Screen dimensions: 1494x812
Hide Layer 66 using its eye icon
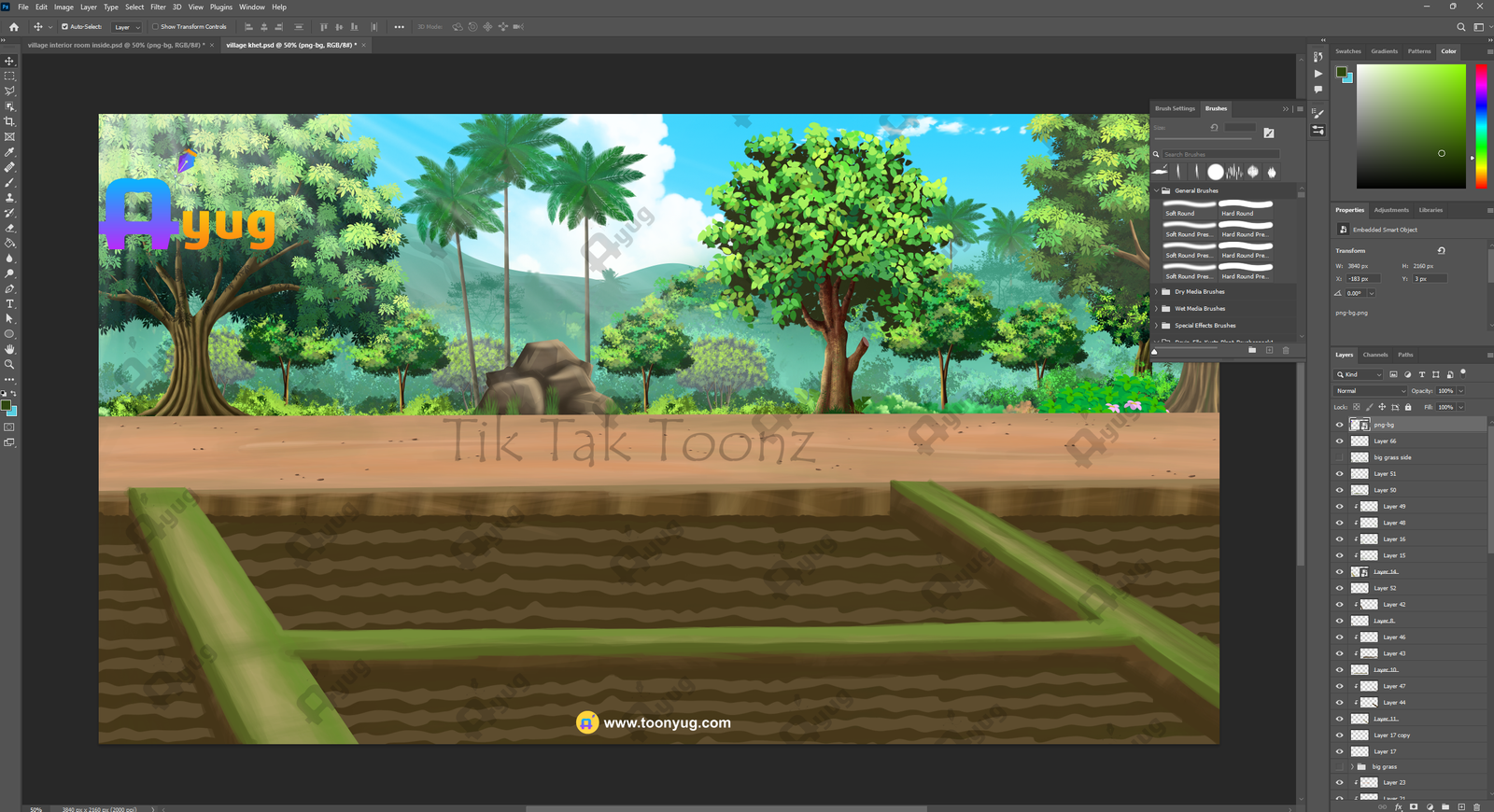click(1340, 441)
